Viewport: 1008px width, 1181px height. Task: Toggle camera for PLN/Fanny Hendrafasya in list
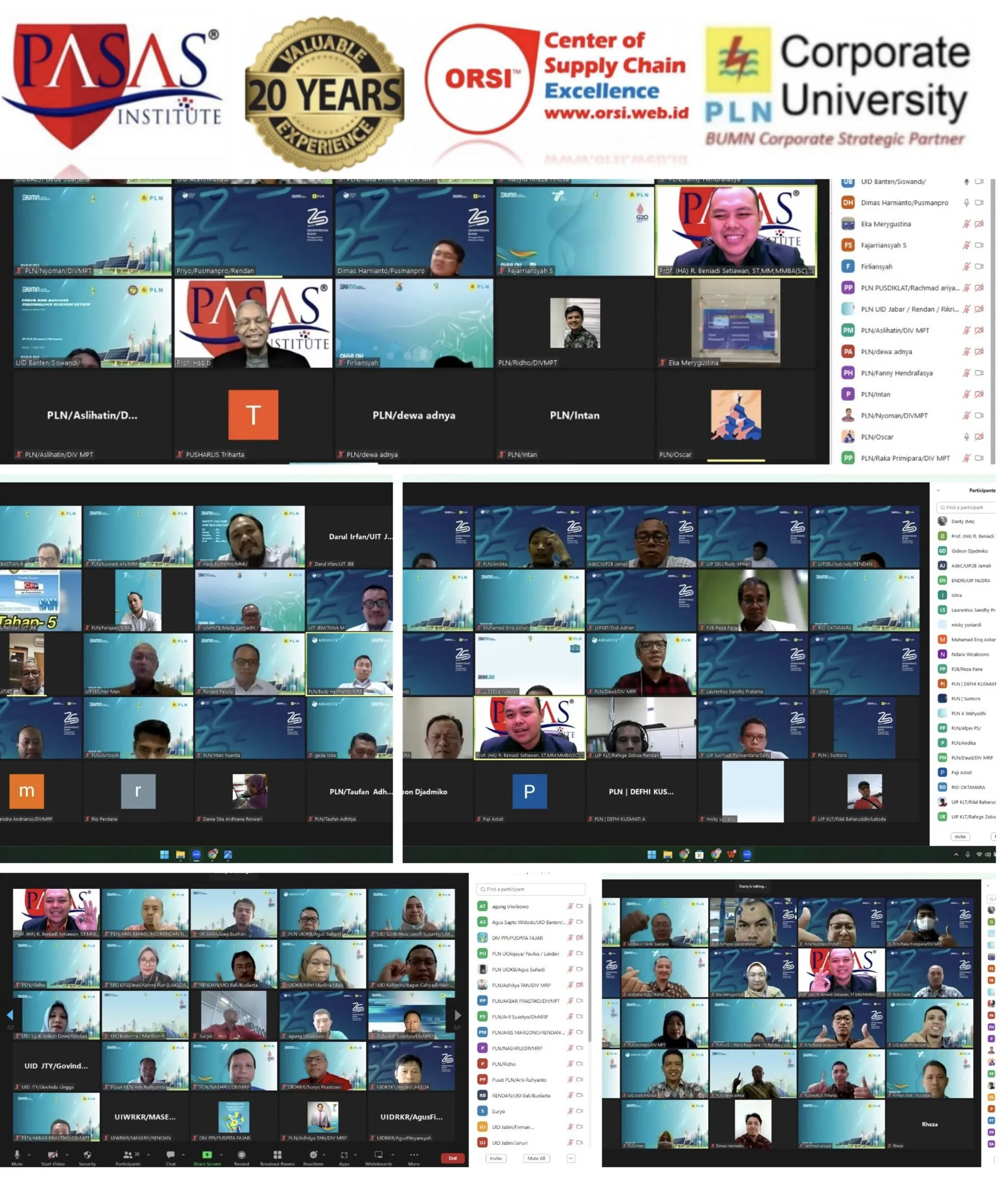(979, 373)
